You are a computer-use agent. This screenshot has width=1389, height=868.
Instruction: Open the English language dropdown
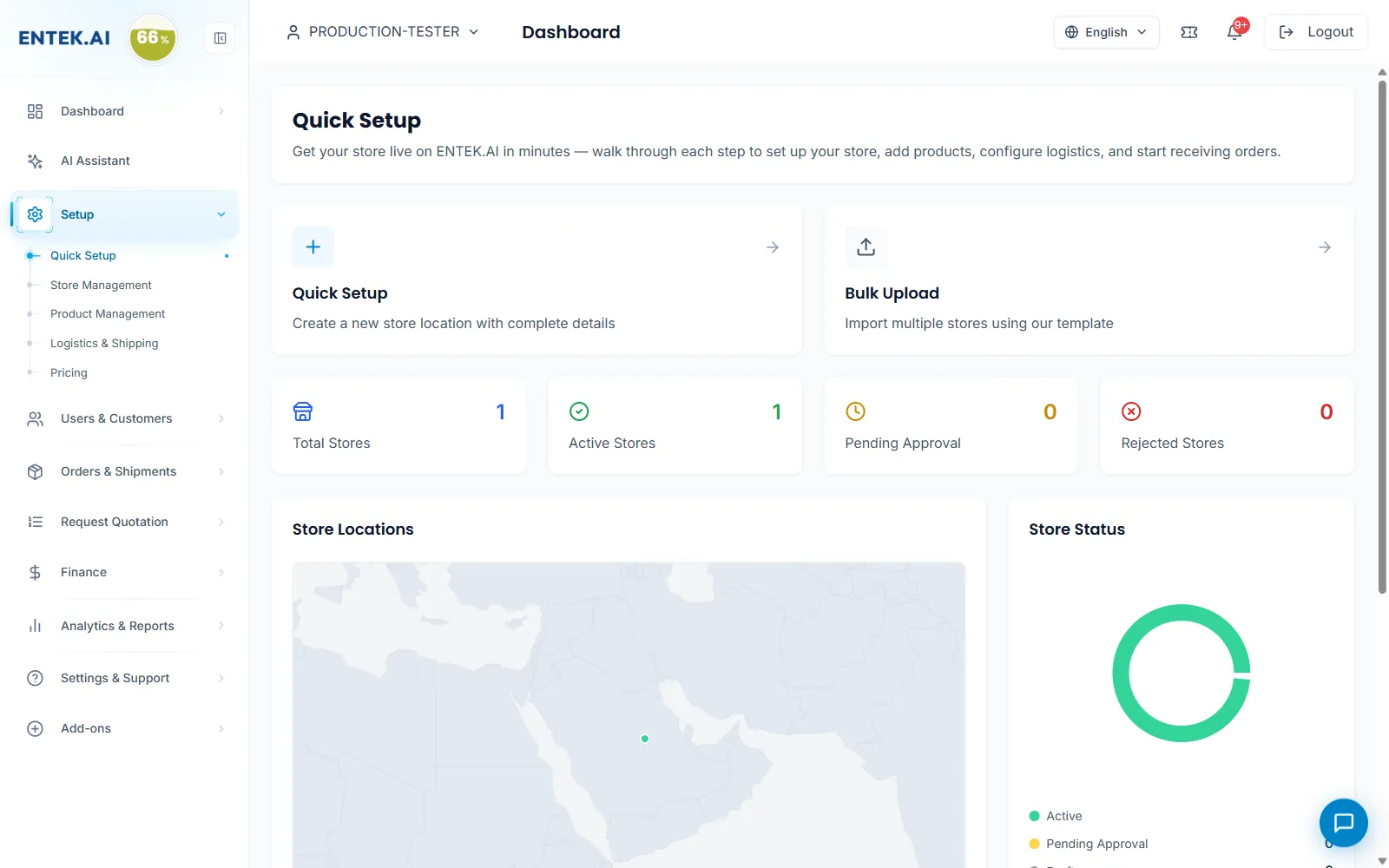pyautogui.click(x=1106, y=32)
